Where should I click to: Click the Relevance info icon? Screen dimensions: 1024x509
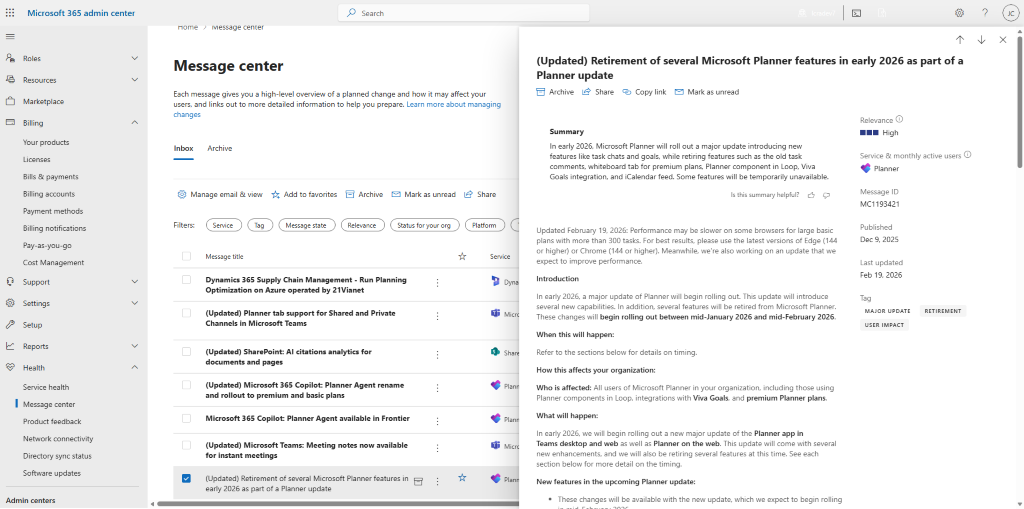[899, 120]
